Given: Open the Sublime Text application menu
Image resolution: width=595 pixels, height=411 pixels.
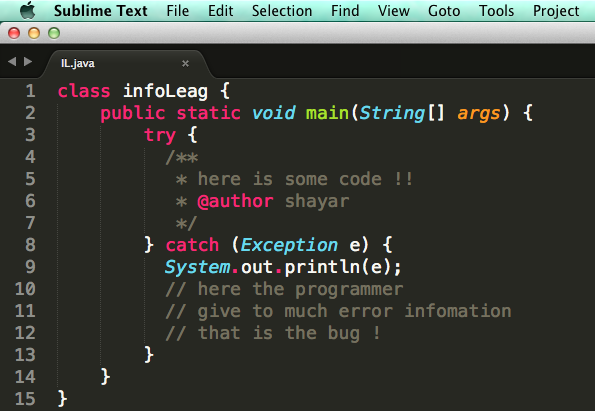Looking at the screenshot, I should click(101, 11).
